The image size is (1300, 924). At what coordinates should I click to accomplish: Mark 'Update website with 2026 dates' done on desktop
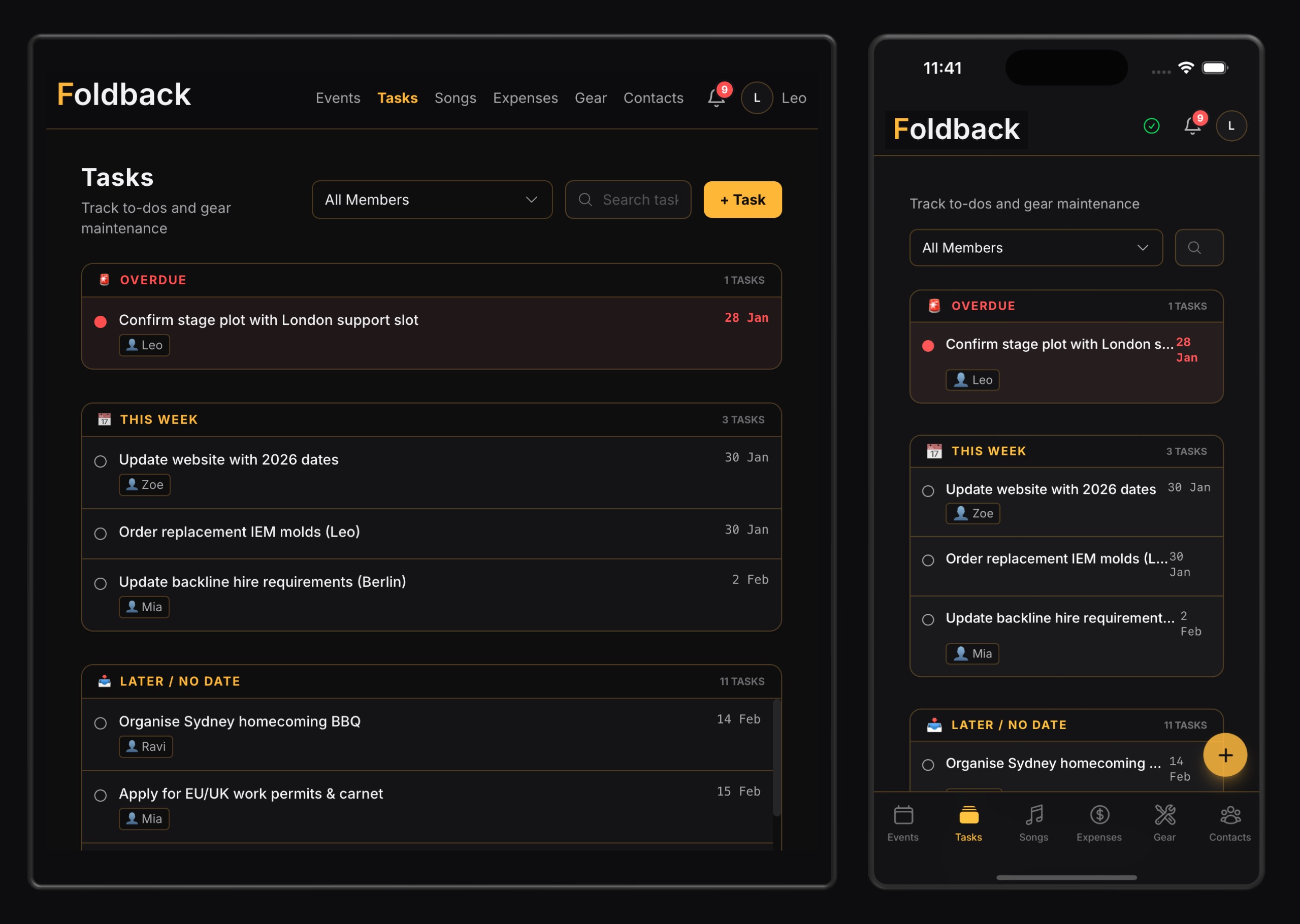pos(101,461)
